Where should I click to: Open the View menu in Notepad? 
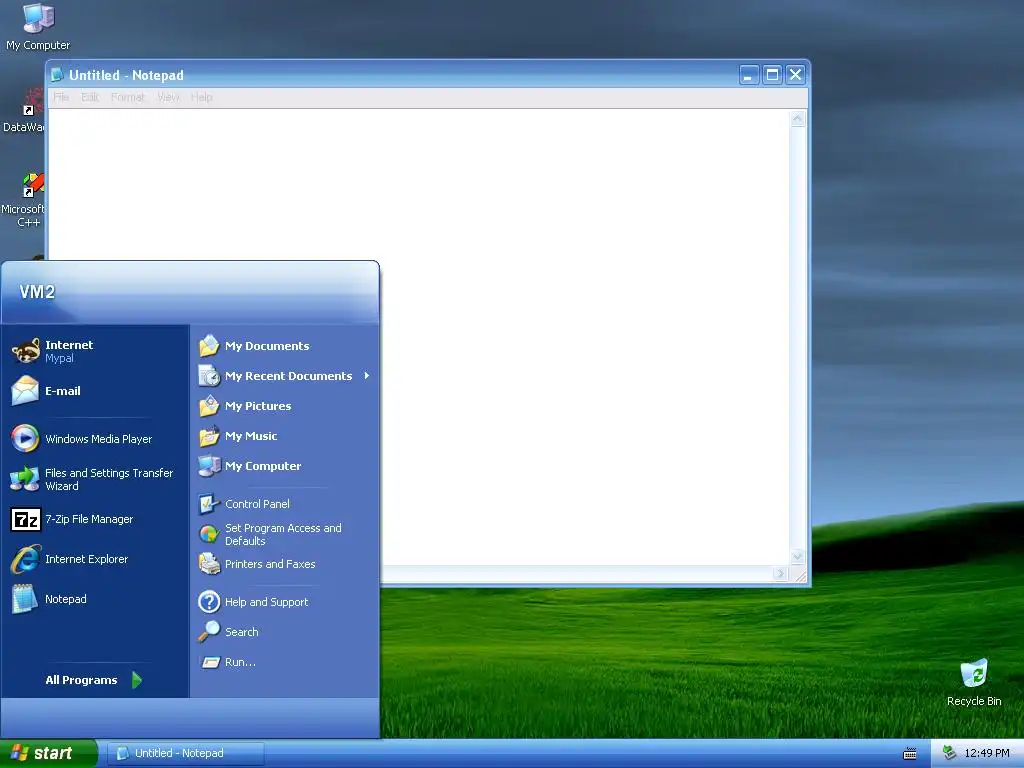(168, 97)
